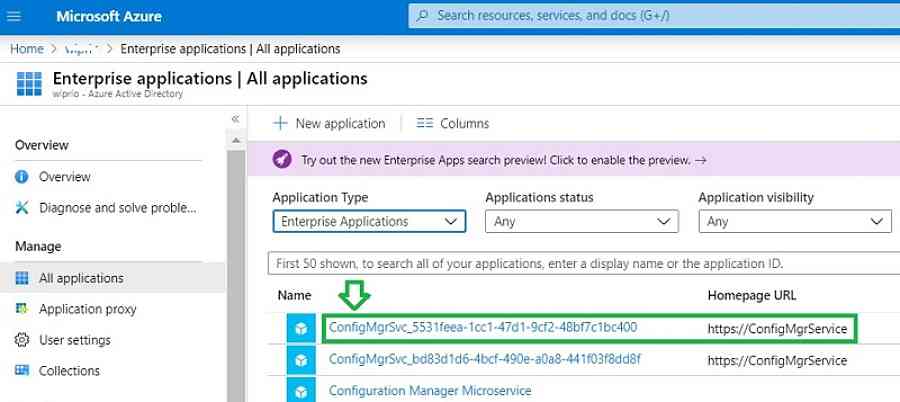This screenshot has width=900, height=402.
Task: Open ConfigMgrSvc_bd83d1d6-4bcf-490e-a0a8-441f03f8dd8f application
Action: [x=484, y=360]
